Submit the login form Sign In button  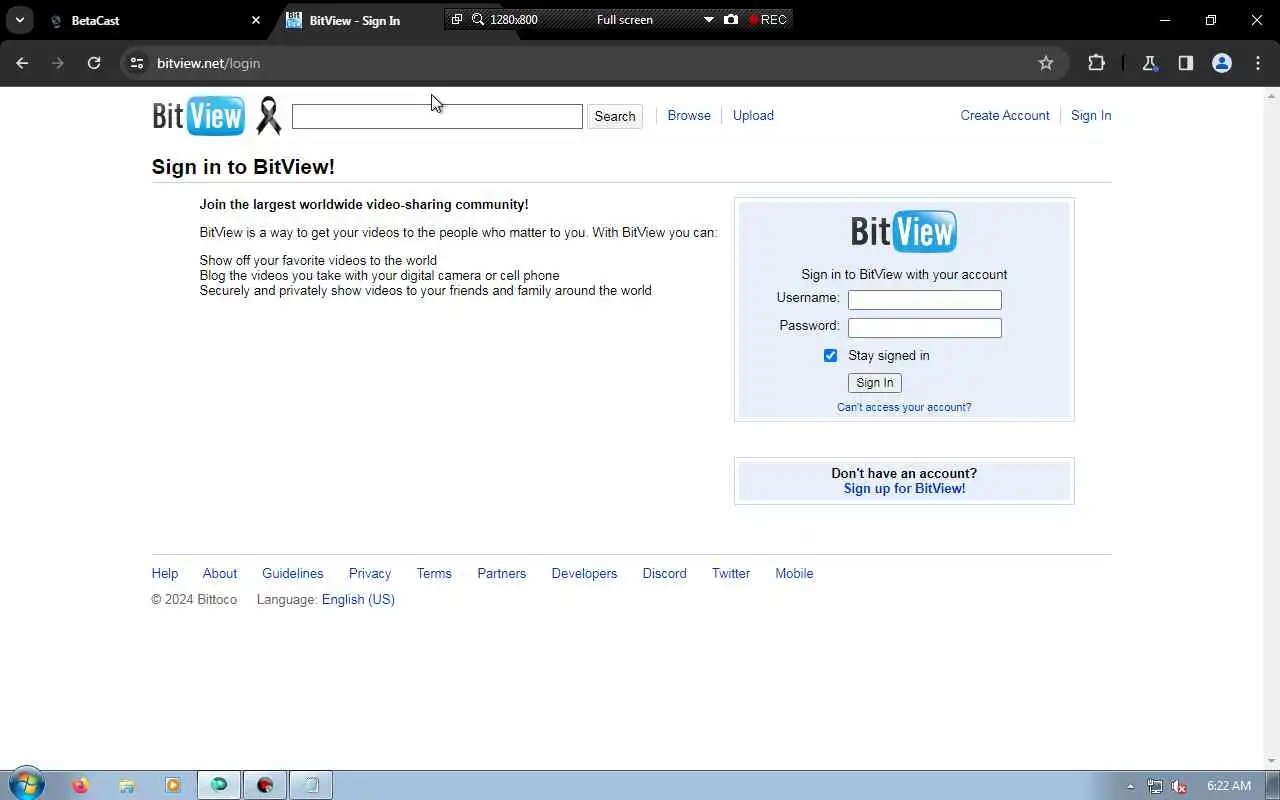(875, 383)
